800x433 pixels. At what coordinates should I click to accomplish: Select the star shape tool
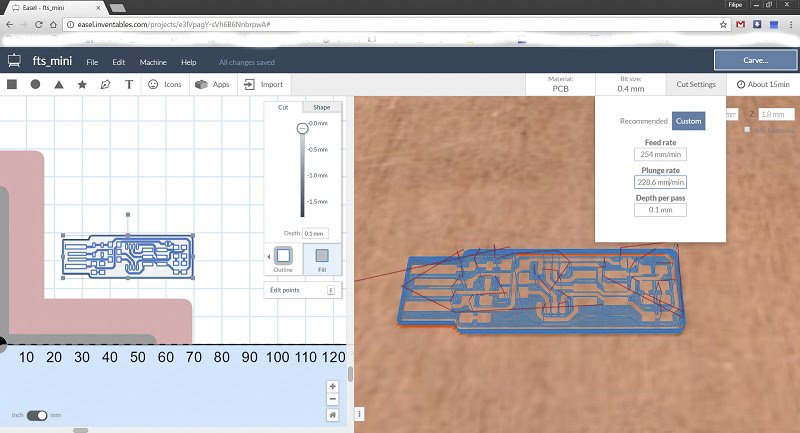coord(82,84)
